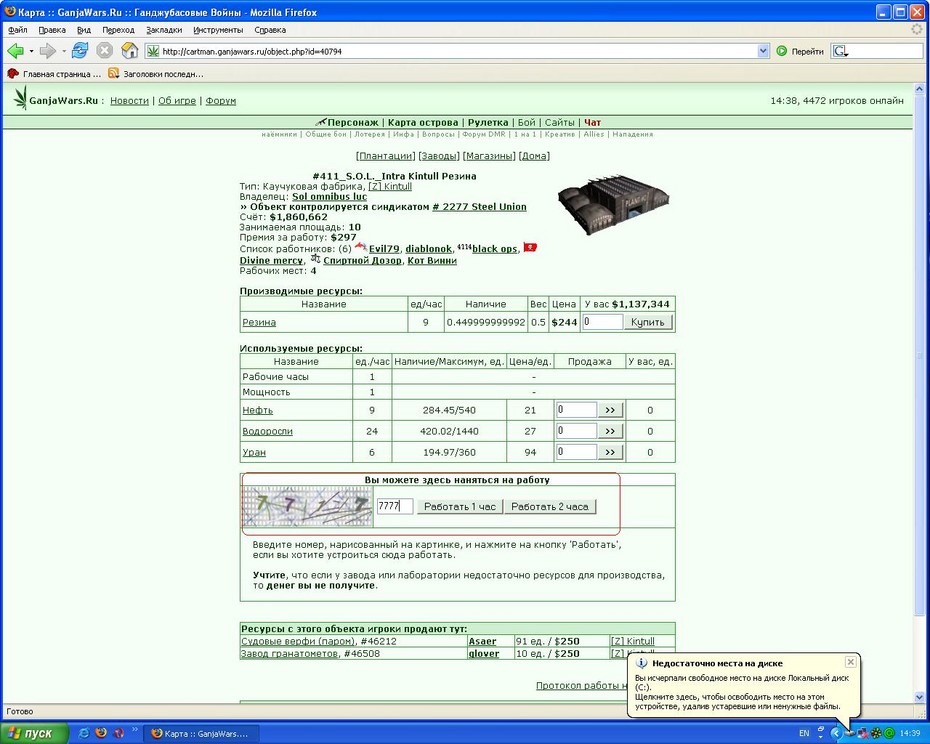
Task: Click the leaf favicon in address bar
Action: click(153, 52)
